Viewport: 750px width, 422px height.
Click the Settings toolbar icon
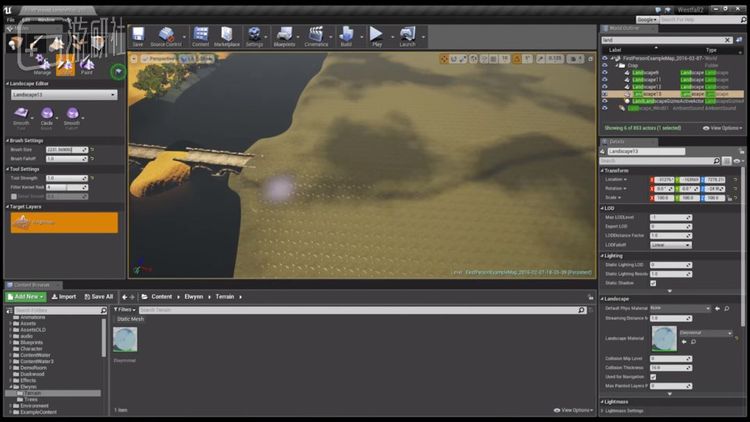tap(255, 36)
